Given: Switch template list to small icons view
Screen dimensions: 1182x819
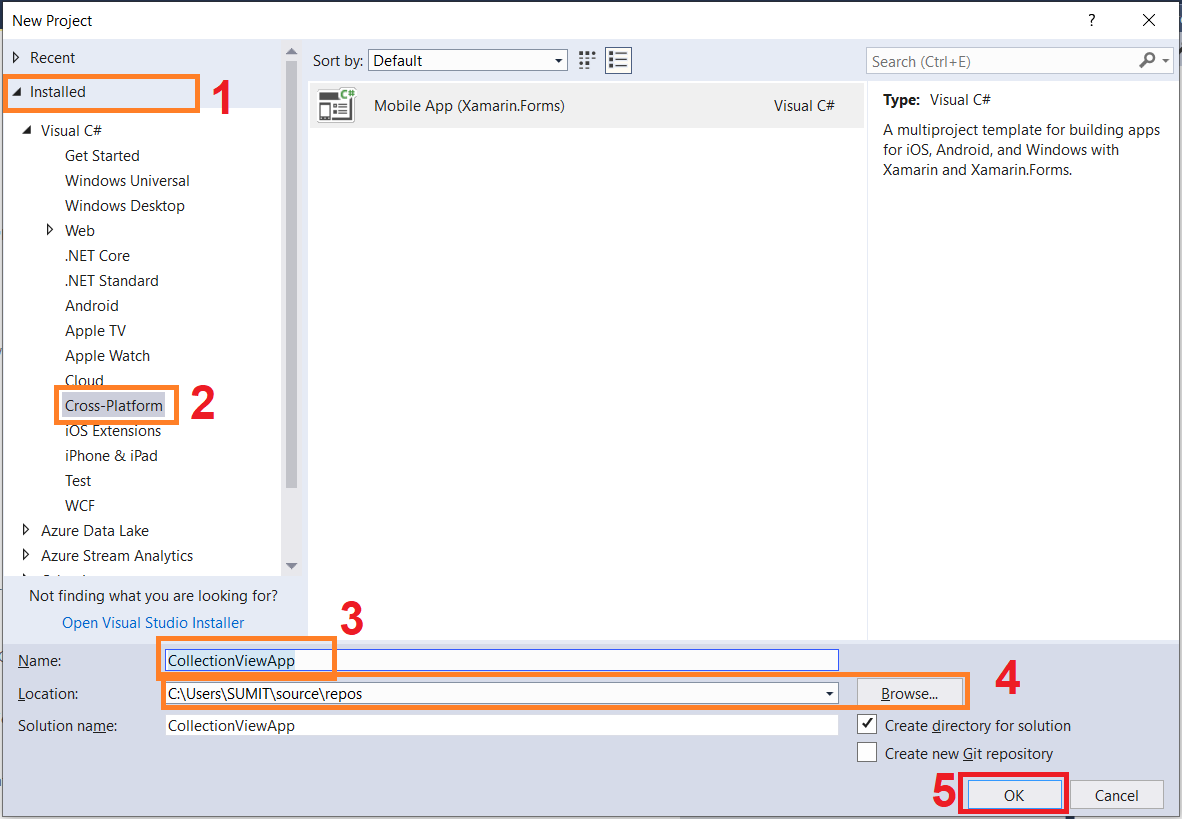Looking at the screenshot, I should point(586,60).
